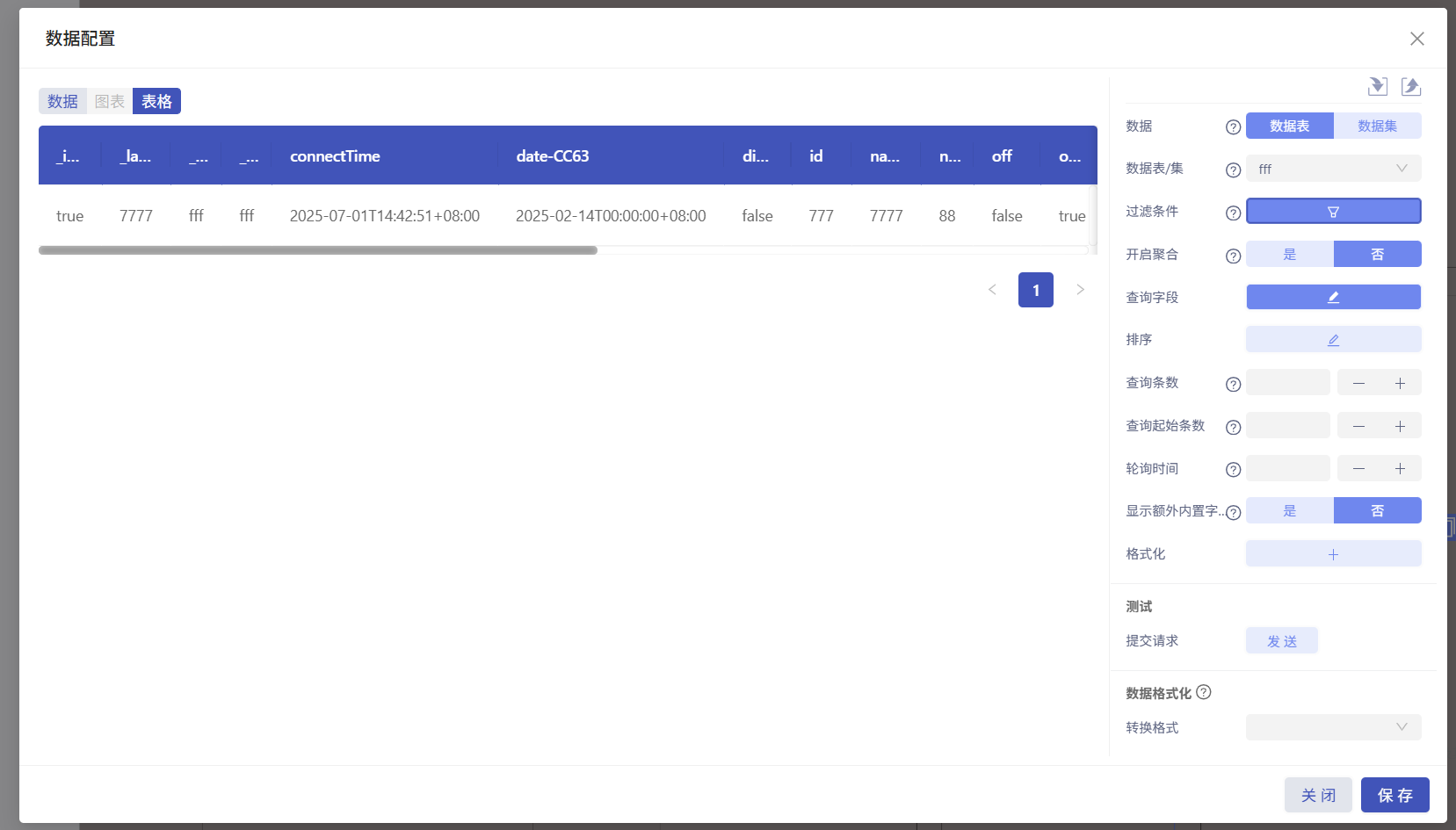
Task: Open help for 数据 setting
Action: [1233, 127]
